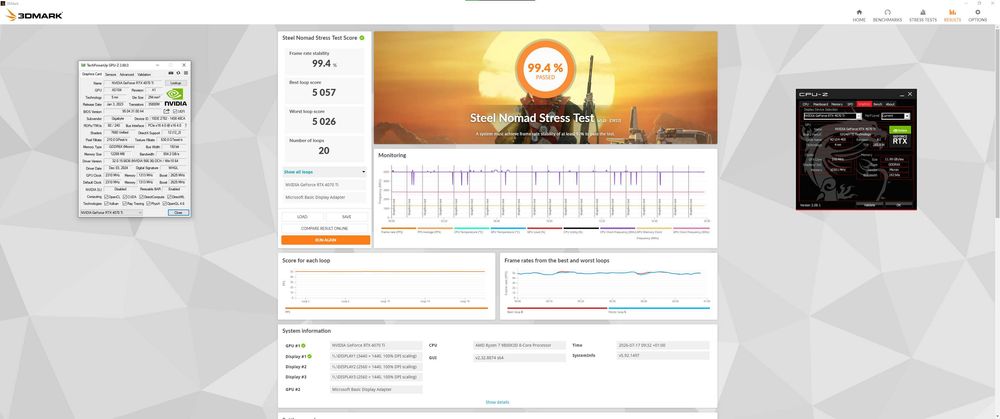Toggle CPU Clock Frequency legend color bar
1000x419 pixels.
(x=617, y=228)
